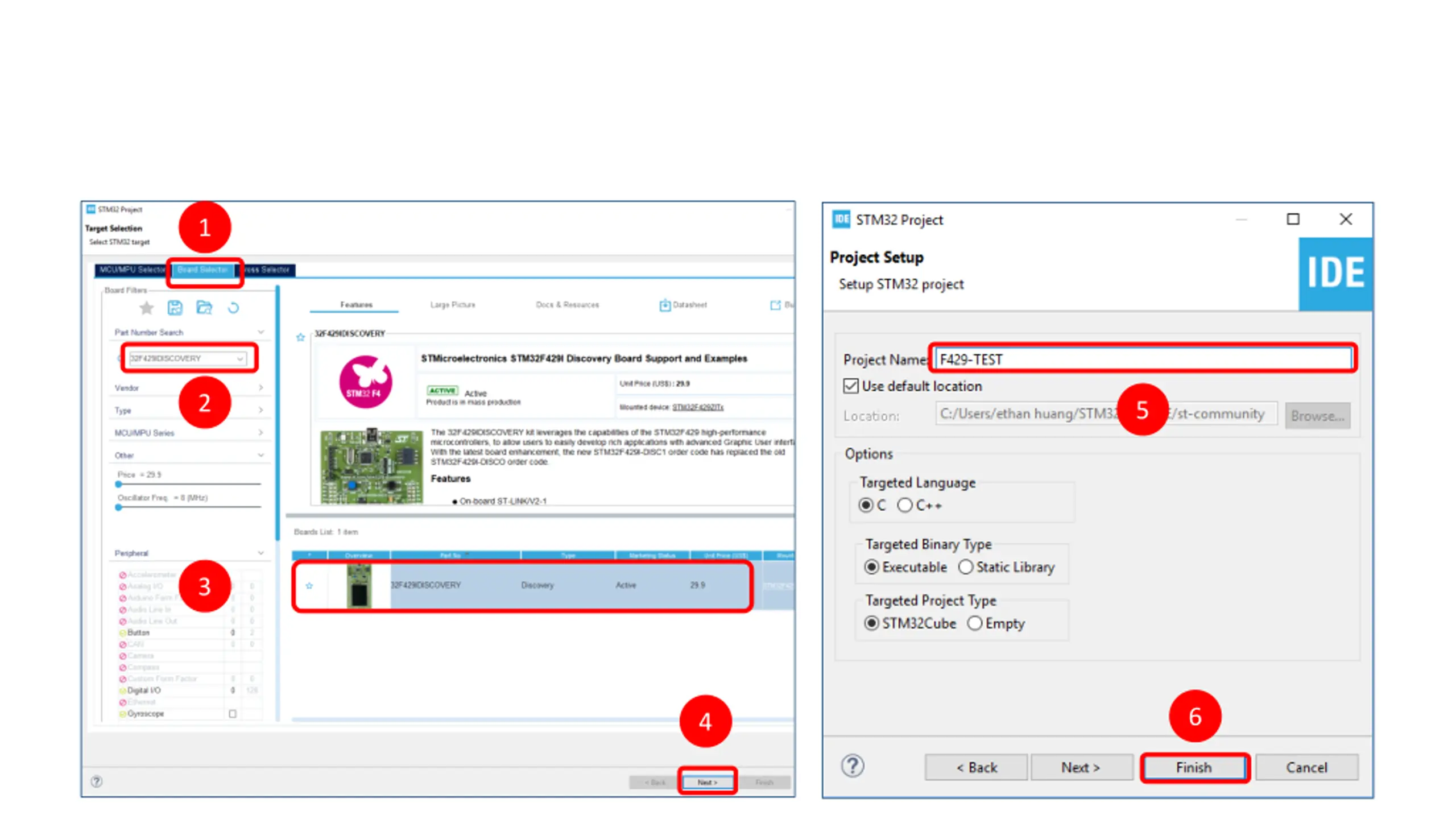Click the reset filters refresh icon
The image size is (1456, 819).
pos(233,308)
